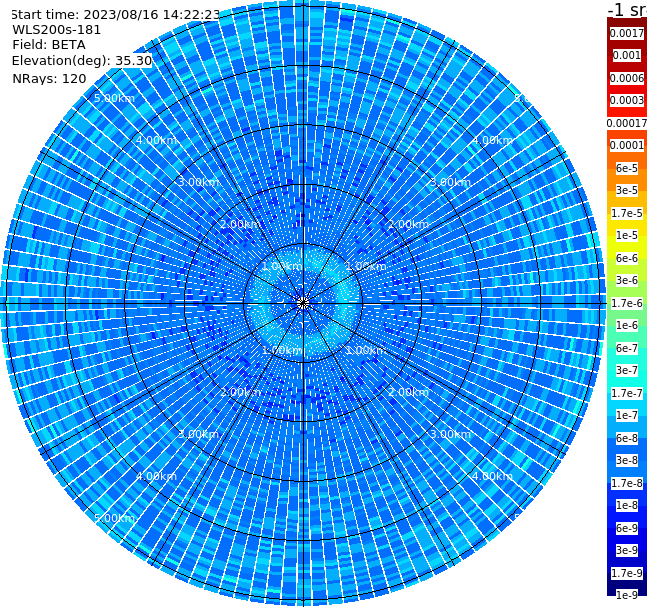Screen dimensions: 647x607
Task: Click the 0.0001 colorbar label
Action: click(627, 145)
